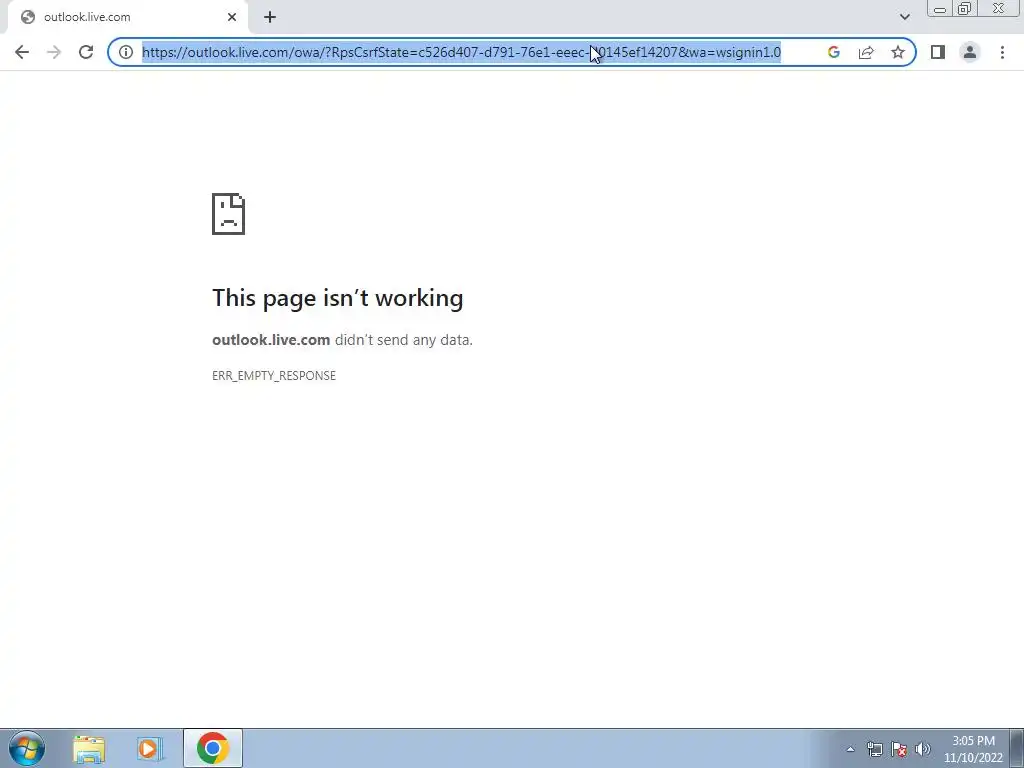The image size is (1024, 768).
Task: Reload the outlook.live.com page
Action: [x=86, y=52]
